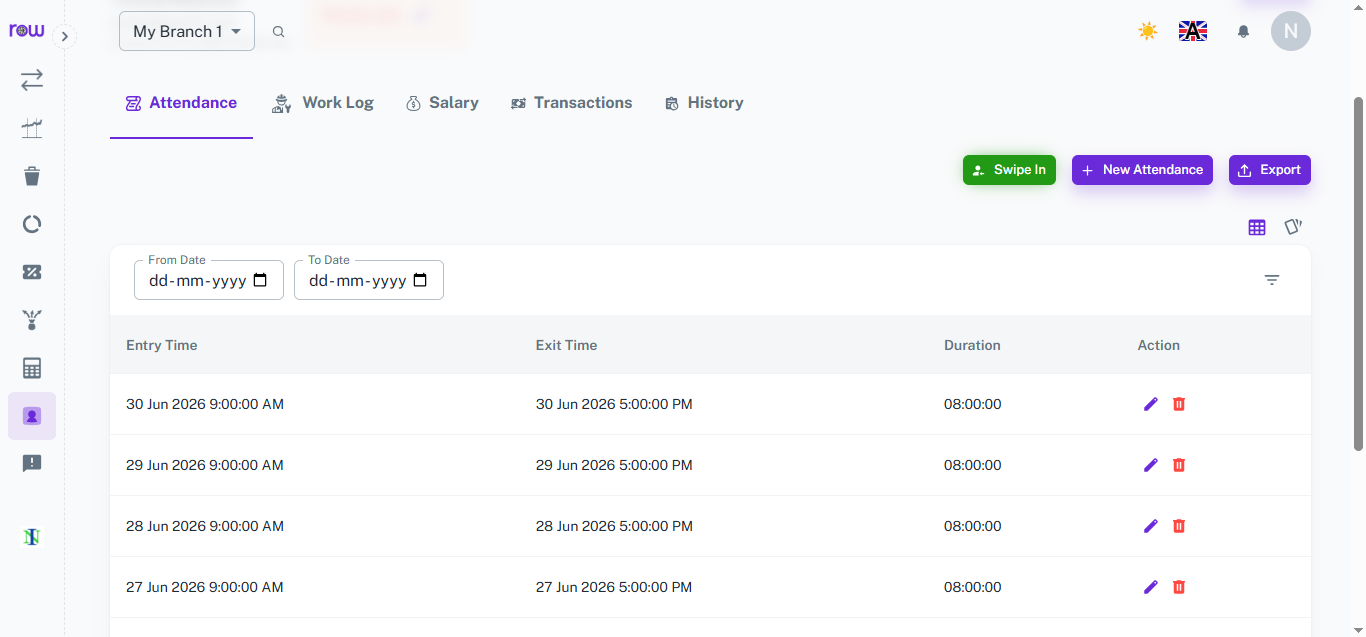Click the feedback message sidebar icon

coord(32,464)
